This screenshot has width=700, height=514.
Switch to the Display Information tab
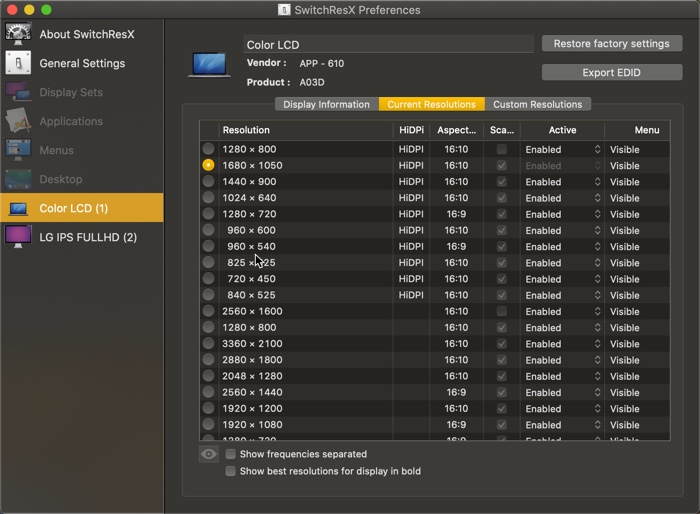[x=326, y=104]
